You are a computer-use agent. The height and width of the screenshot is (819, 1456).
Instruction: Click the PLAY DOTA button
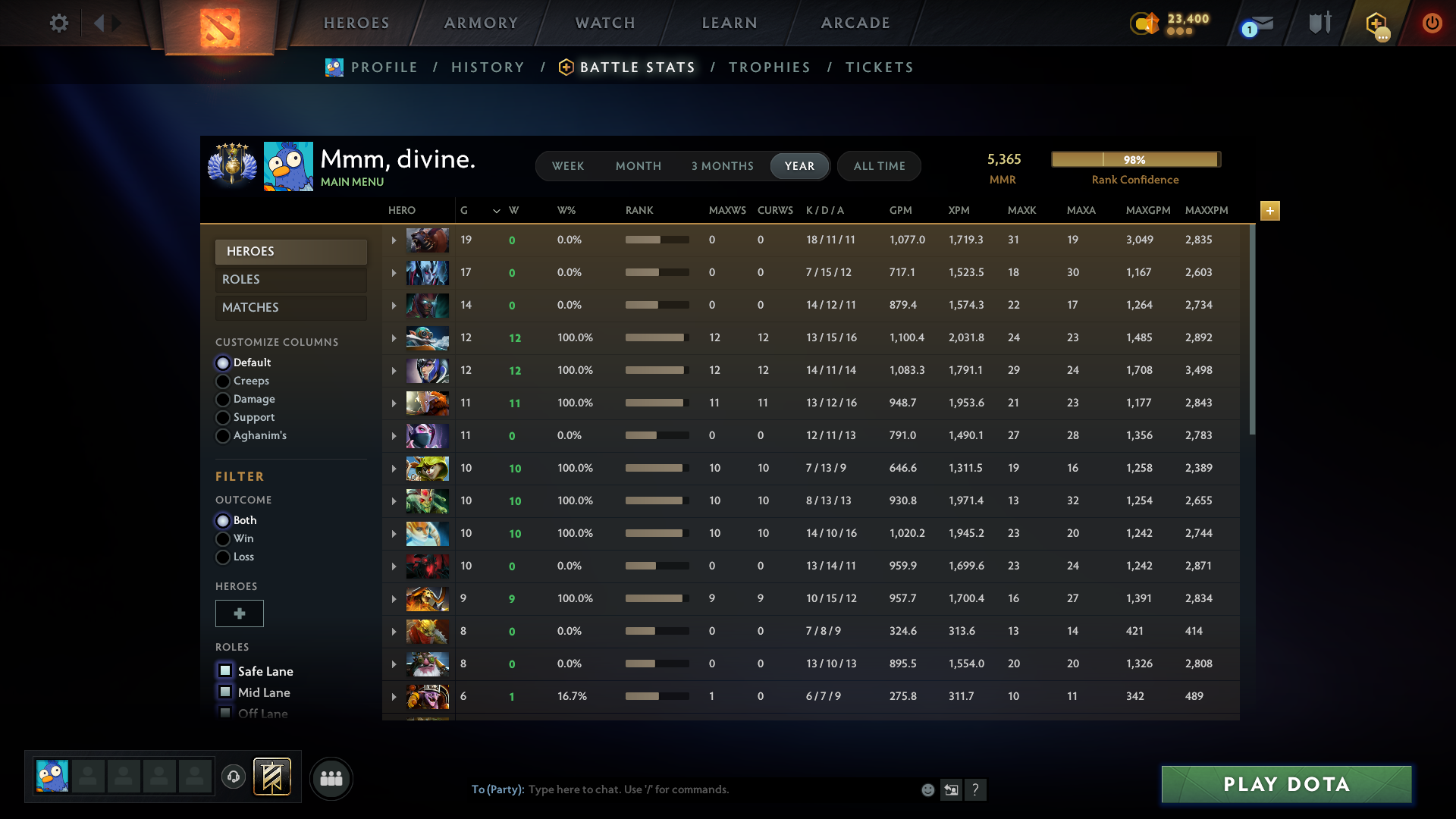(1285, 784)
